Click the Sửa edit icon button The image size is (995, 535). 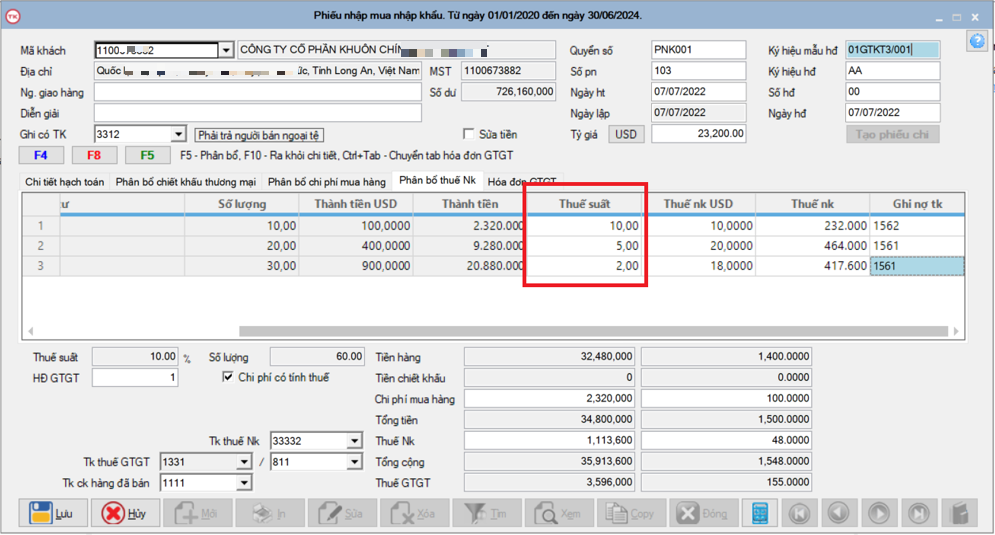344,513
